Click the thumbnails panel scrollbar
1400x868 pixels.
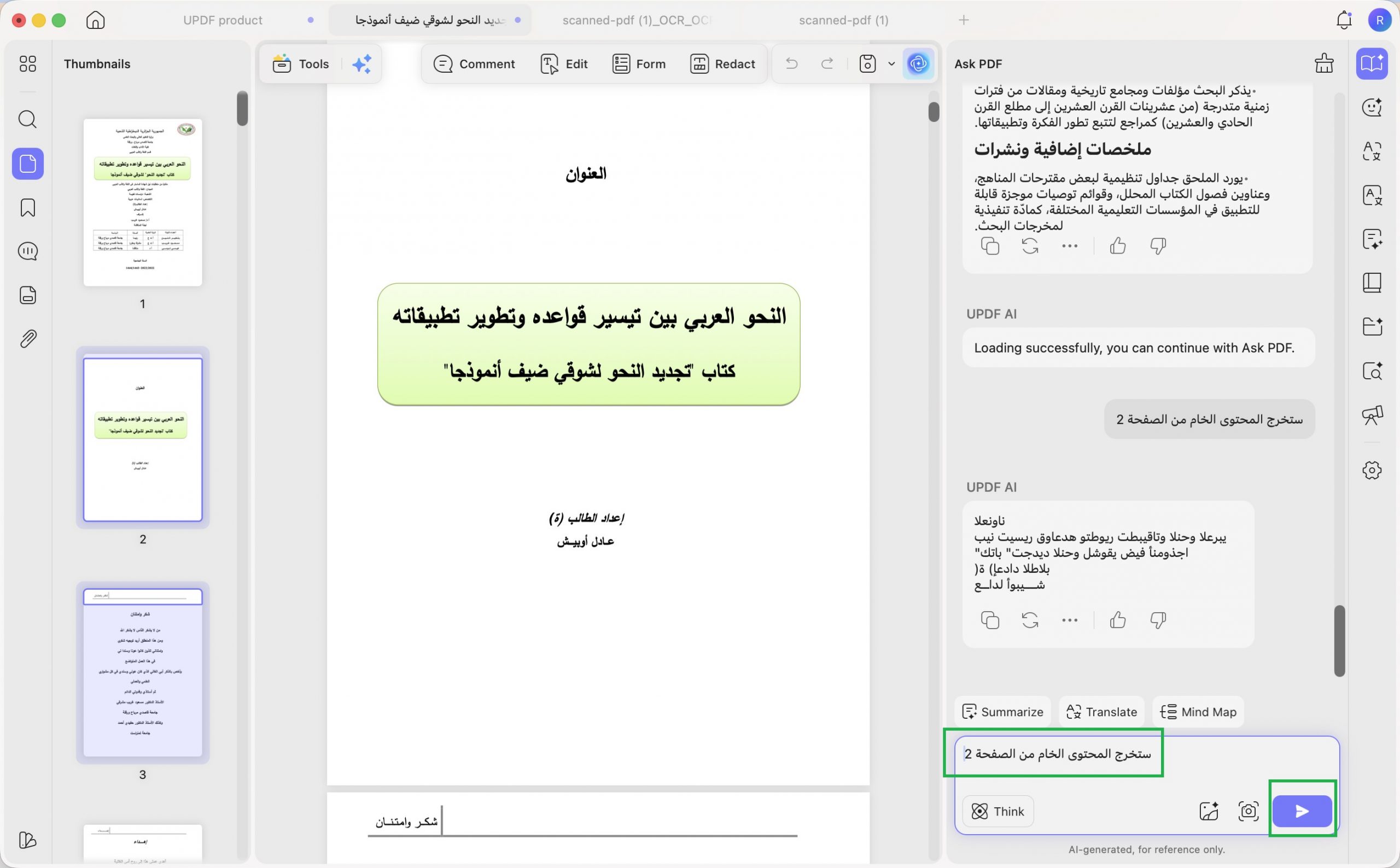point(242,108)
